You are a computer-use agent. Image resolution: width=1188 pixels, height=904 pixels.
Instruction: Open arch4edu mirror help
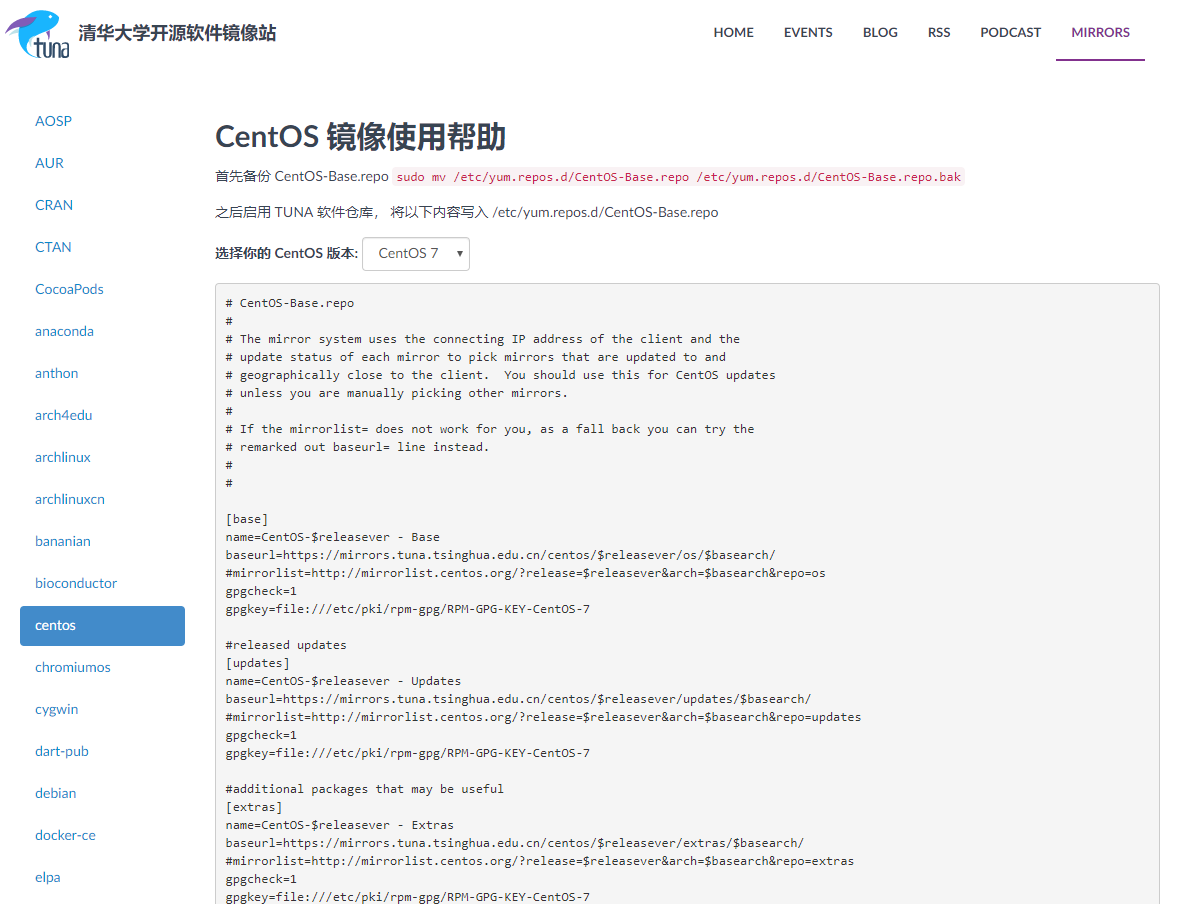64,415
